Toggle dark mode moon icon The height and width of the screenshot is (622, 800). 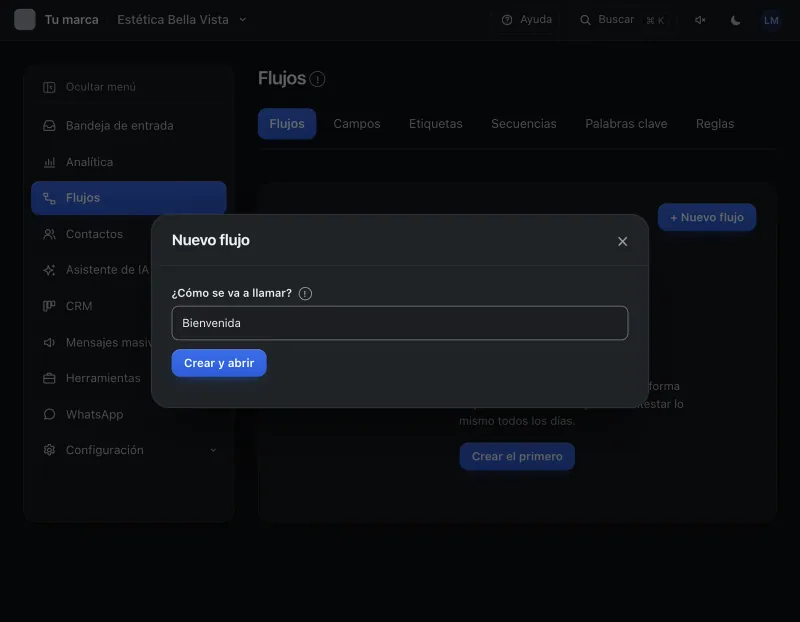tap(735, 20)
